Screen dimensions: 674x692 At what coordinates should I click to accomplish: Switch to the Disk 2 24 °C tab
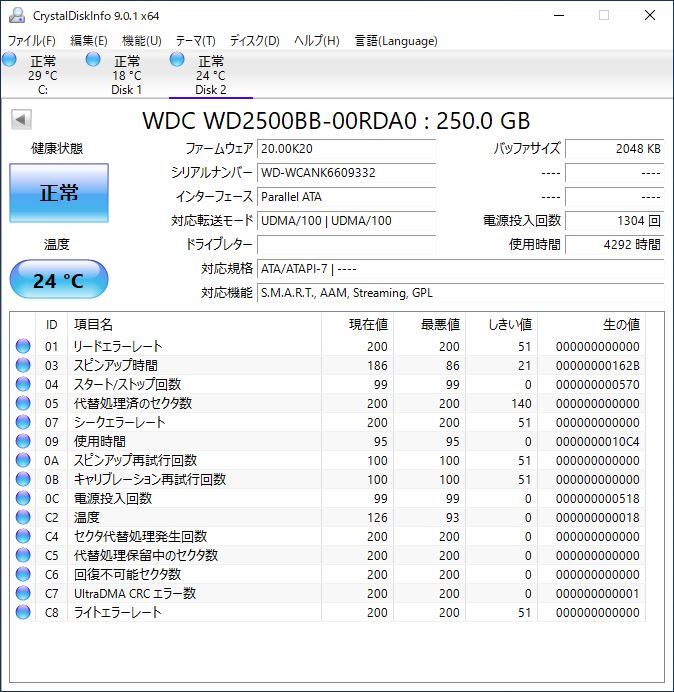pyautogui.click(x=211, y=74)
